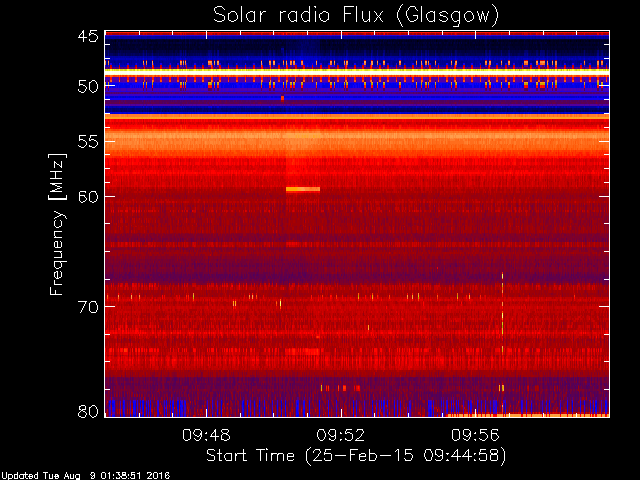This screenshot has height=480, width=640.
Task: Click the 55 frequency tick label
Action: click(x=88, y=142)
